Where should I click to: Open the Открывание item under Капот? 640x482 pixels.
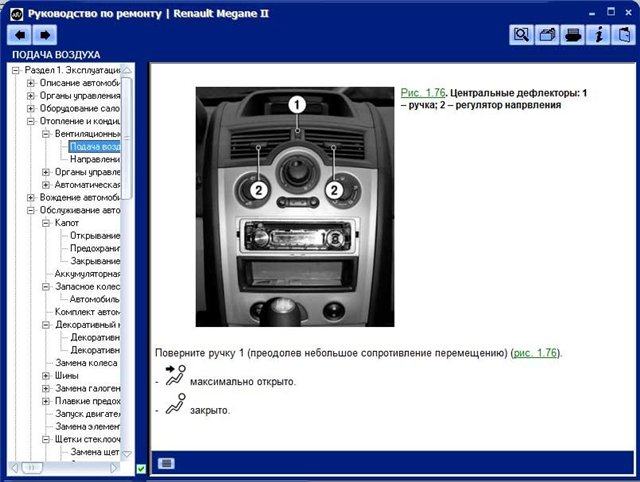click(95, 235)
